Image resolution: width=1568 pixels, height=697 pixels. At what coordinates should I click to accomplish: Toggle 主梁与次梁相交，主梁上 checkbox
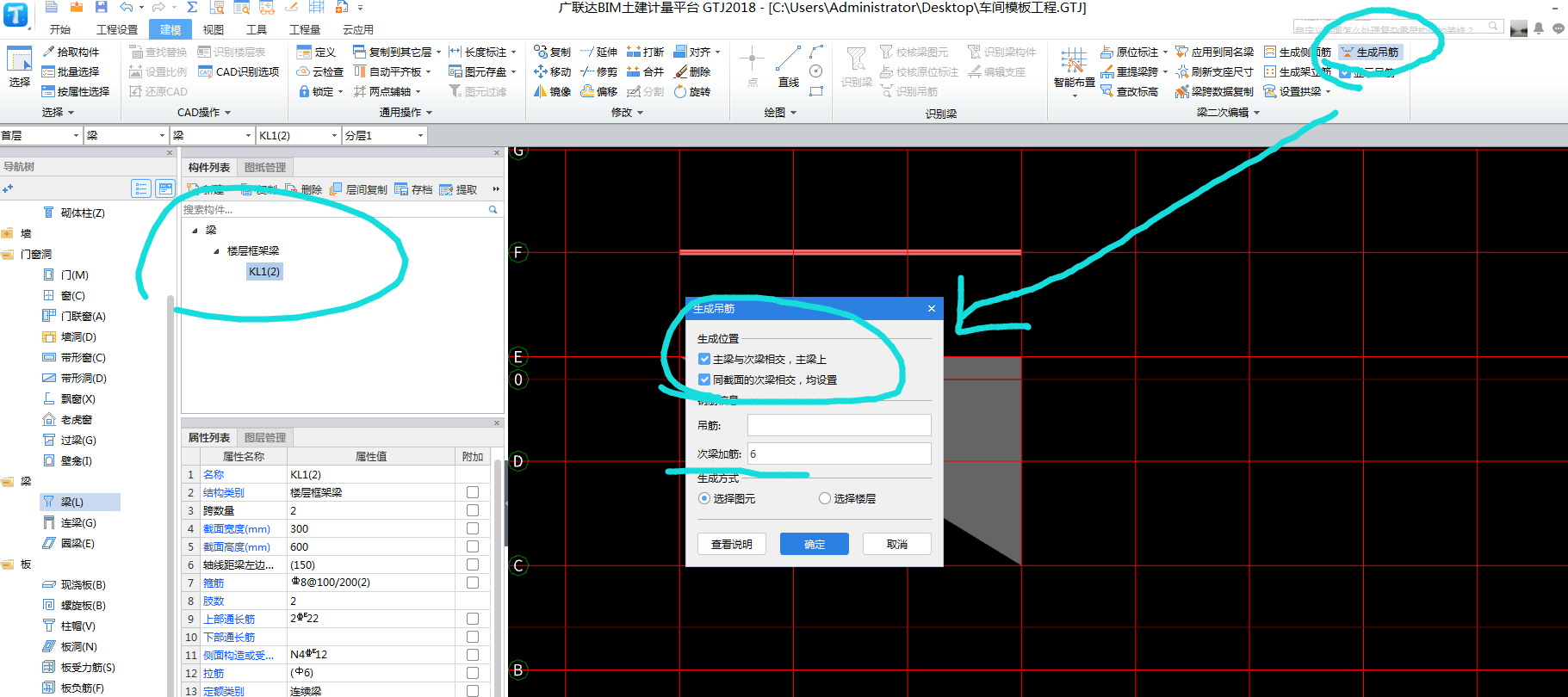704,359
